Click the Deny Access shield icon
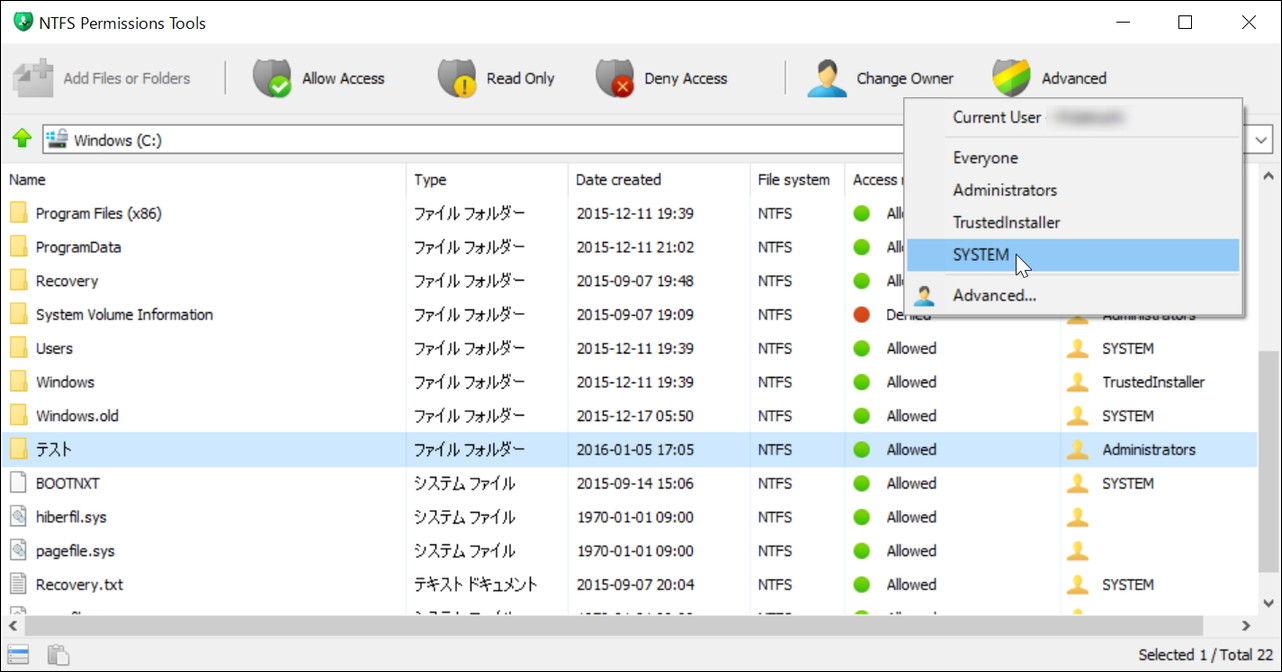 click(615, 78)
